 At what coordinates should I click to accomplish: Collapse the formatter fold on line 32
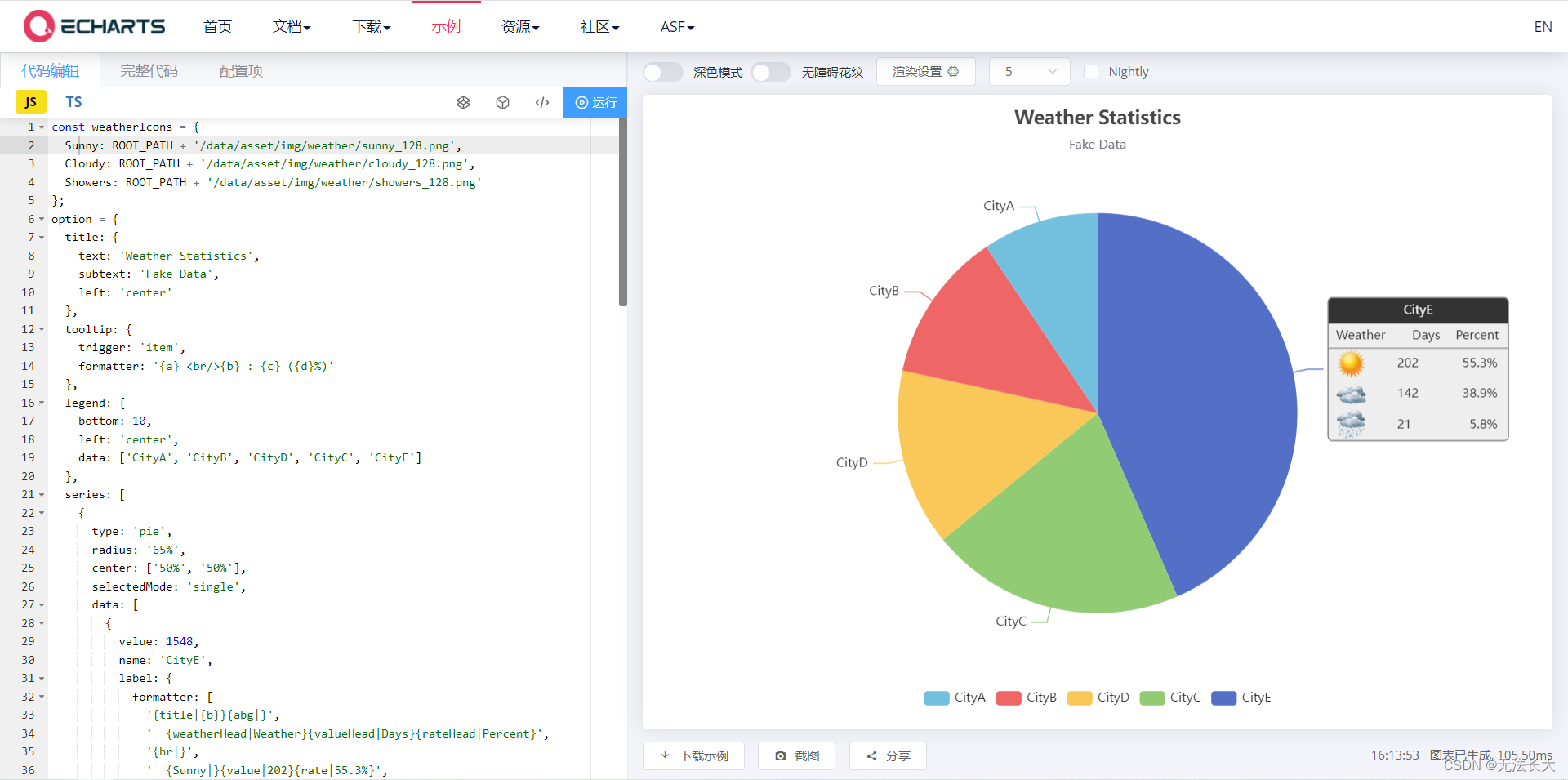point(42,698)
